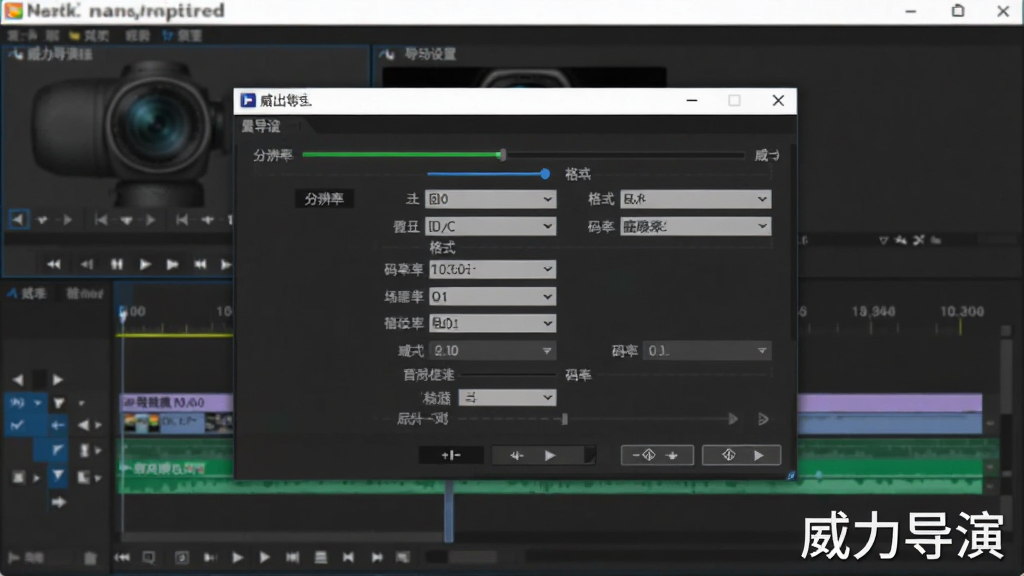
Task: Click the blue down-triangle icon on audio track header
Action: (57, 476)
